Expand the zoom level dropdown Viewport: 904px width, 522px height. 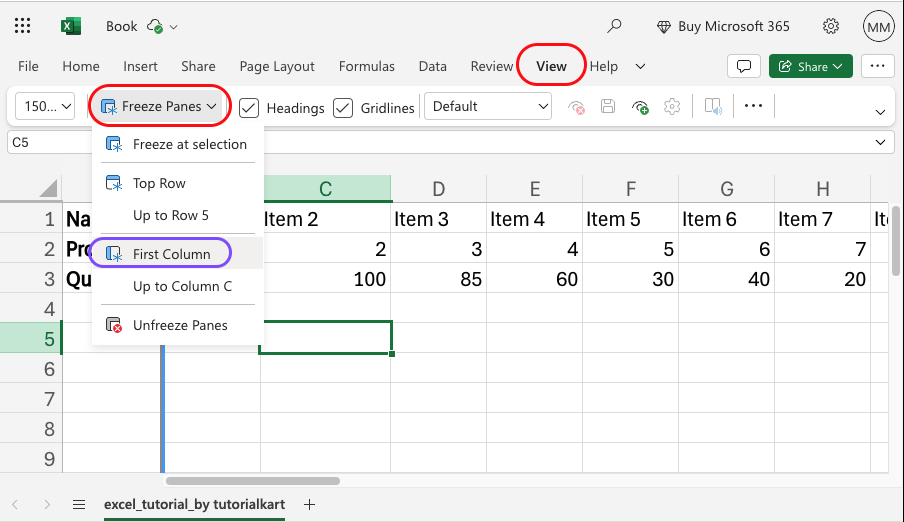click(x=45, y=106)
